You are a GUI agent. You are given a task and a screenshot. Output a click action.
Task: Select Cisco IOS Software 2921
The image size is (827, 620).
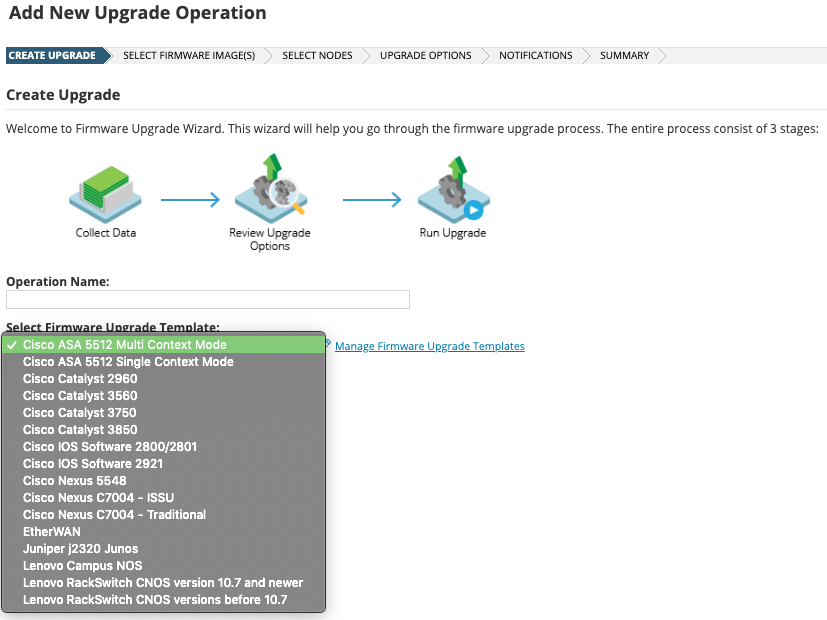(164, 463)
